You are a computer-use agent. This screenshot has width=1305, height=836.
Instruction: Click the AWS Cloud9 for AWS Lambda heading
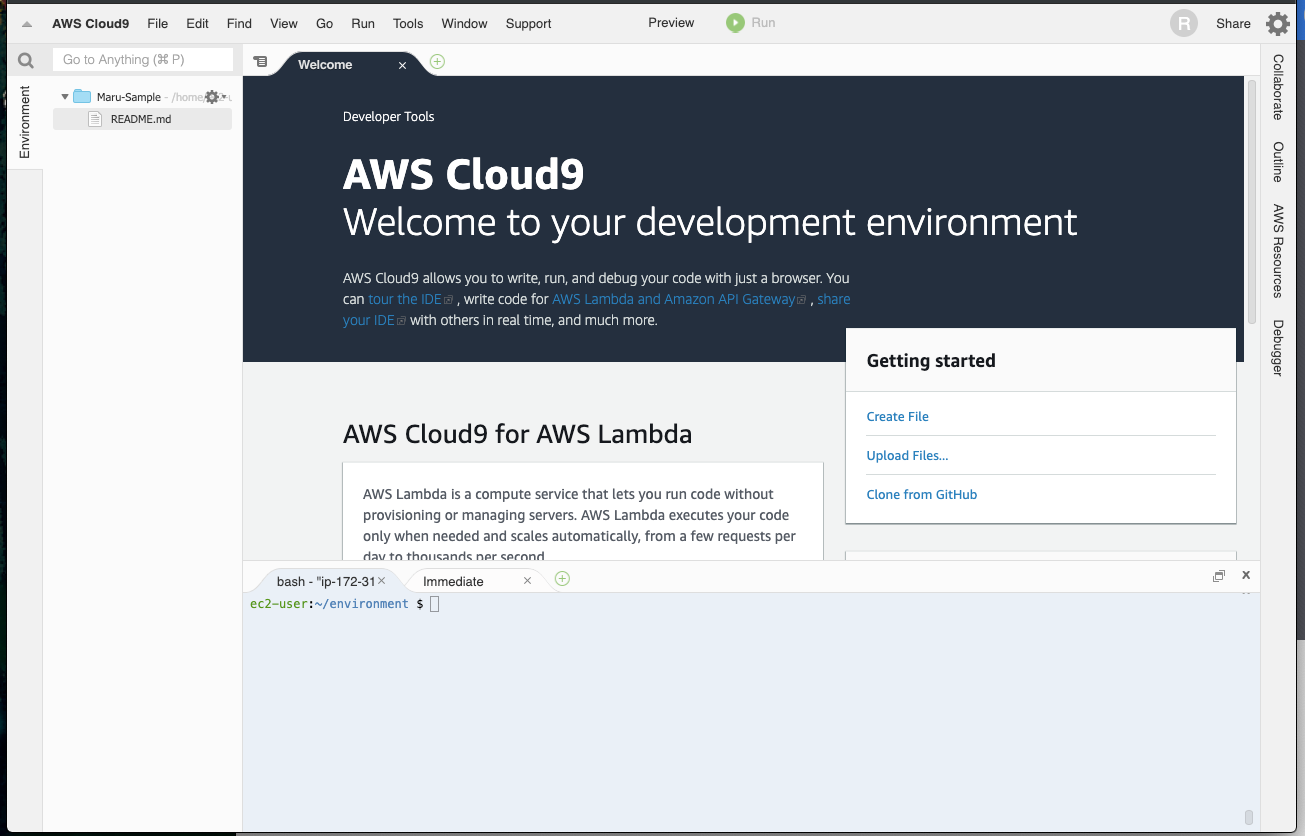coord(517,434)
